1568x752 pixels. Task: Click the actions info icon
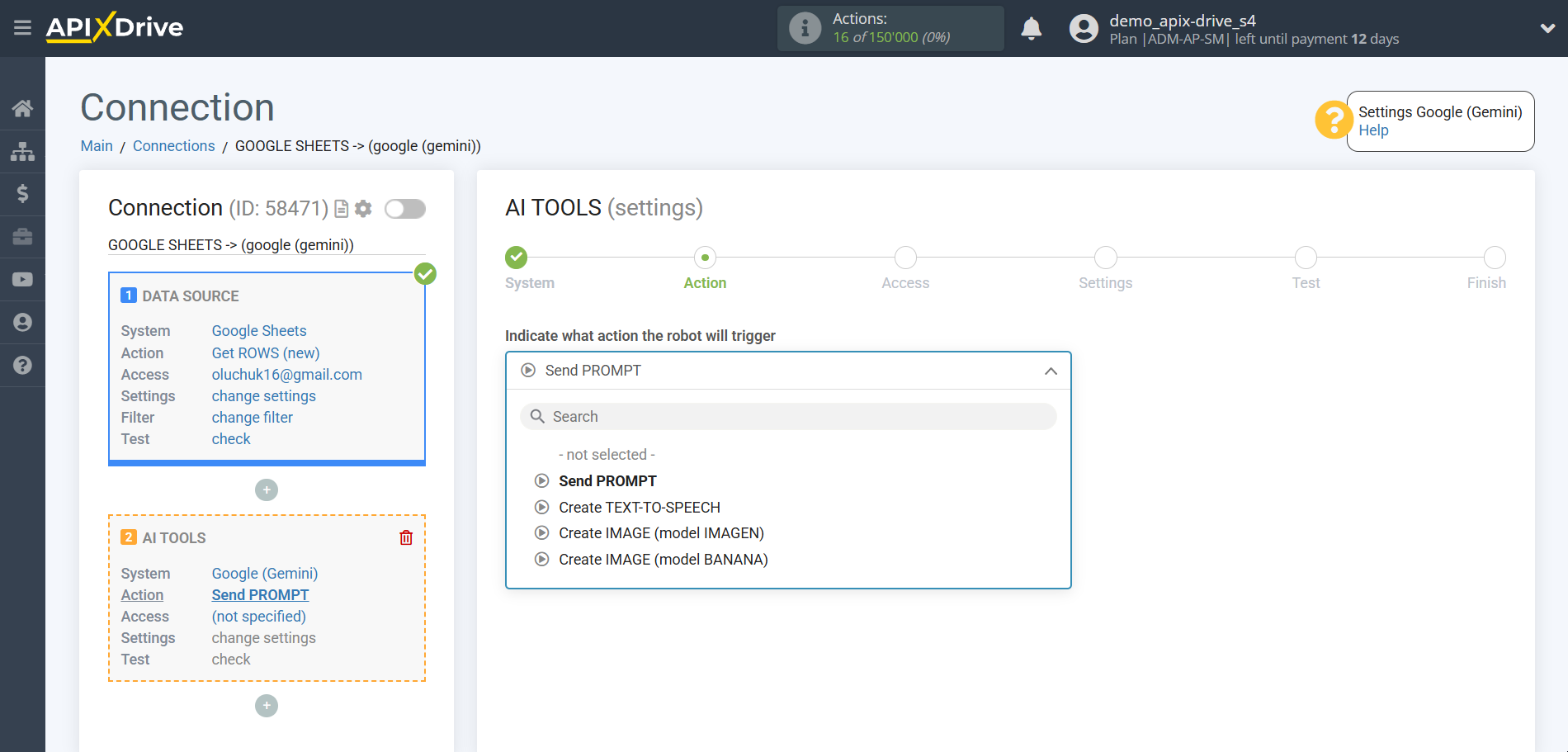click(805, 28)
